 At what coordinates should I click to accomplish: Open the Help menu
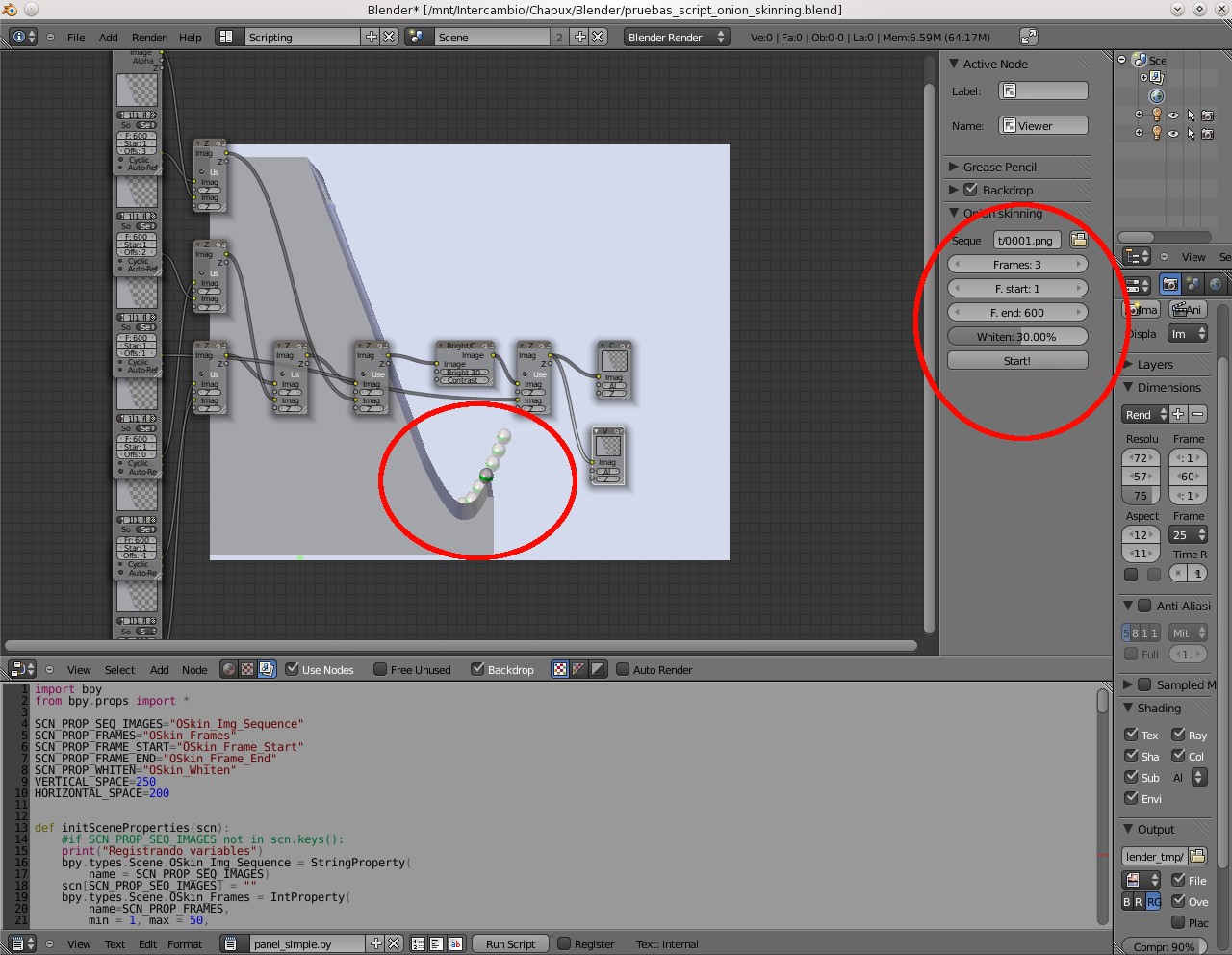click(x=191, y=38)
